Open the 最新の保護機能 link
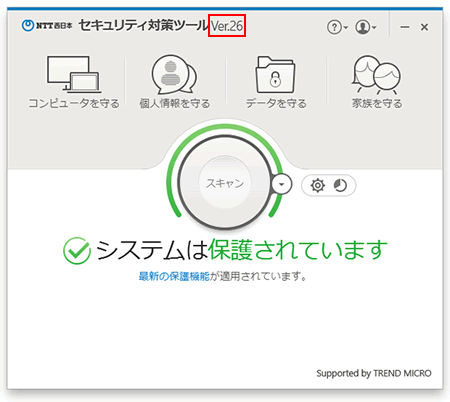Viewport: 450px width, 402px height. 174,276
